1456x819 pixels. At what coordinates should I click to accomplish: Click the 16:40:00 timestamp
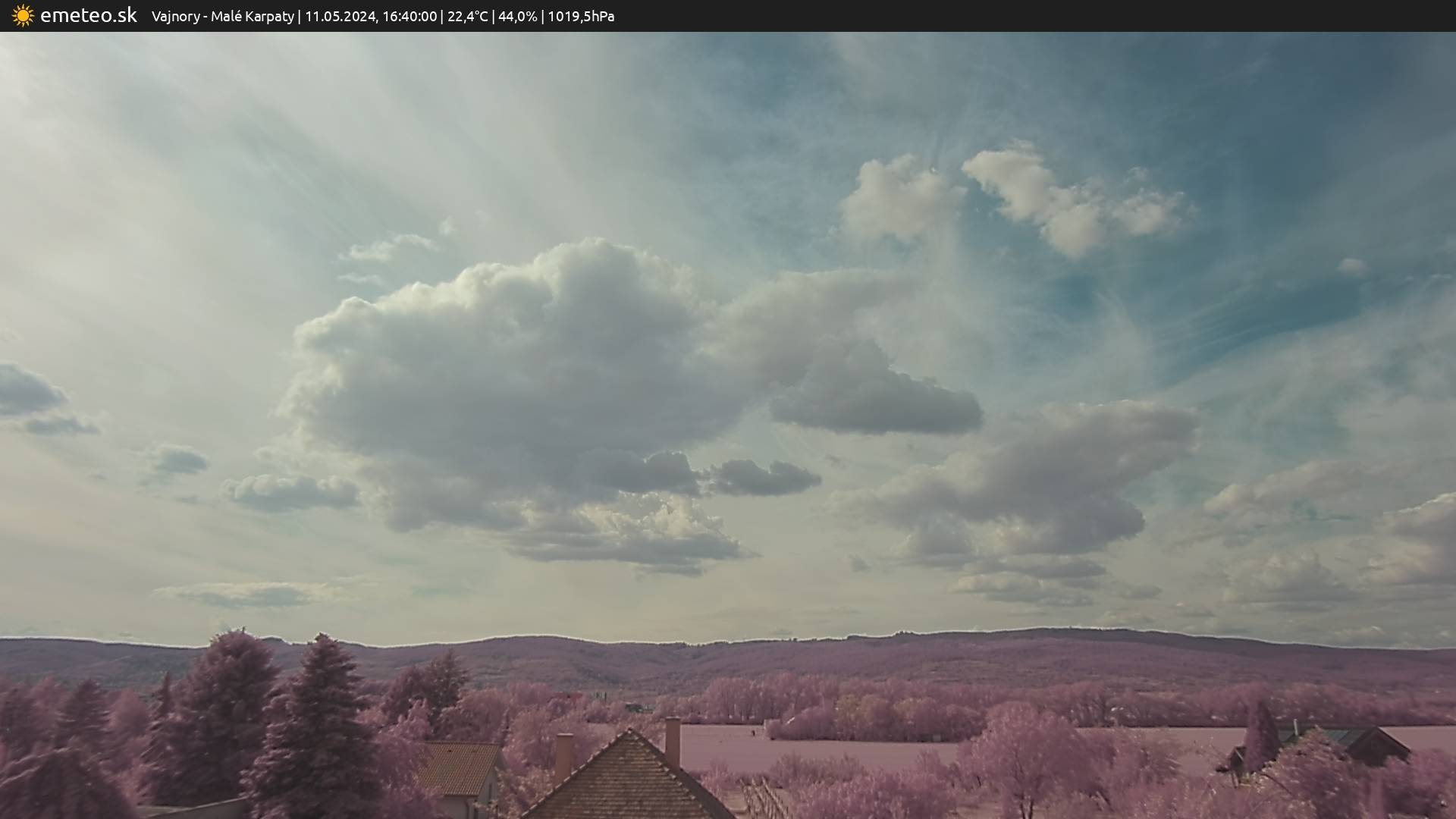(x=409, y=16)
